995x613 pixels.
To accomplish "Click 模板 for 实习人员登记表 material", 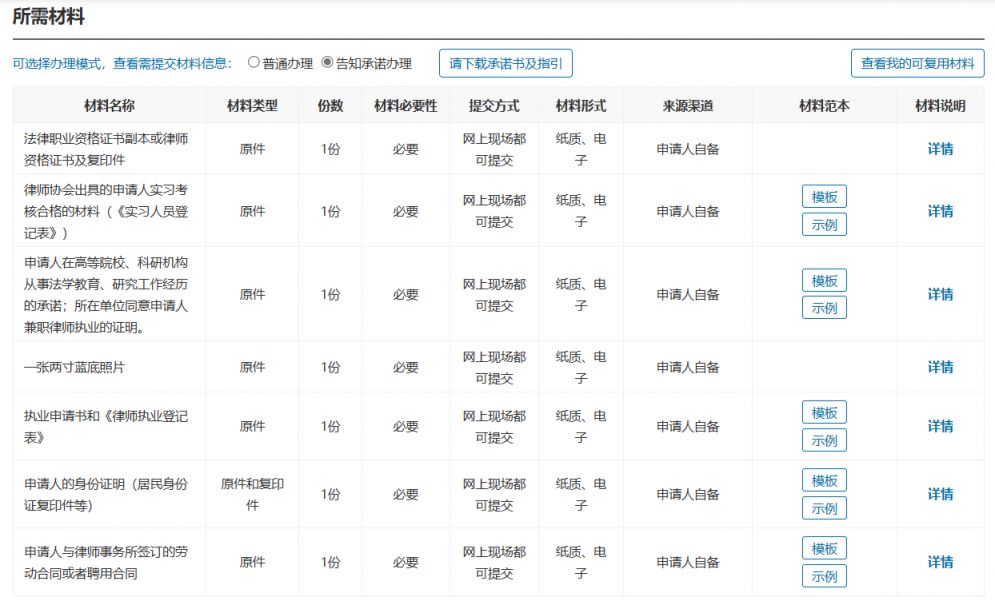I will coord(823,196).
